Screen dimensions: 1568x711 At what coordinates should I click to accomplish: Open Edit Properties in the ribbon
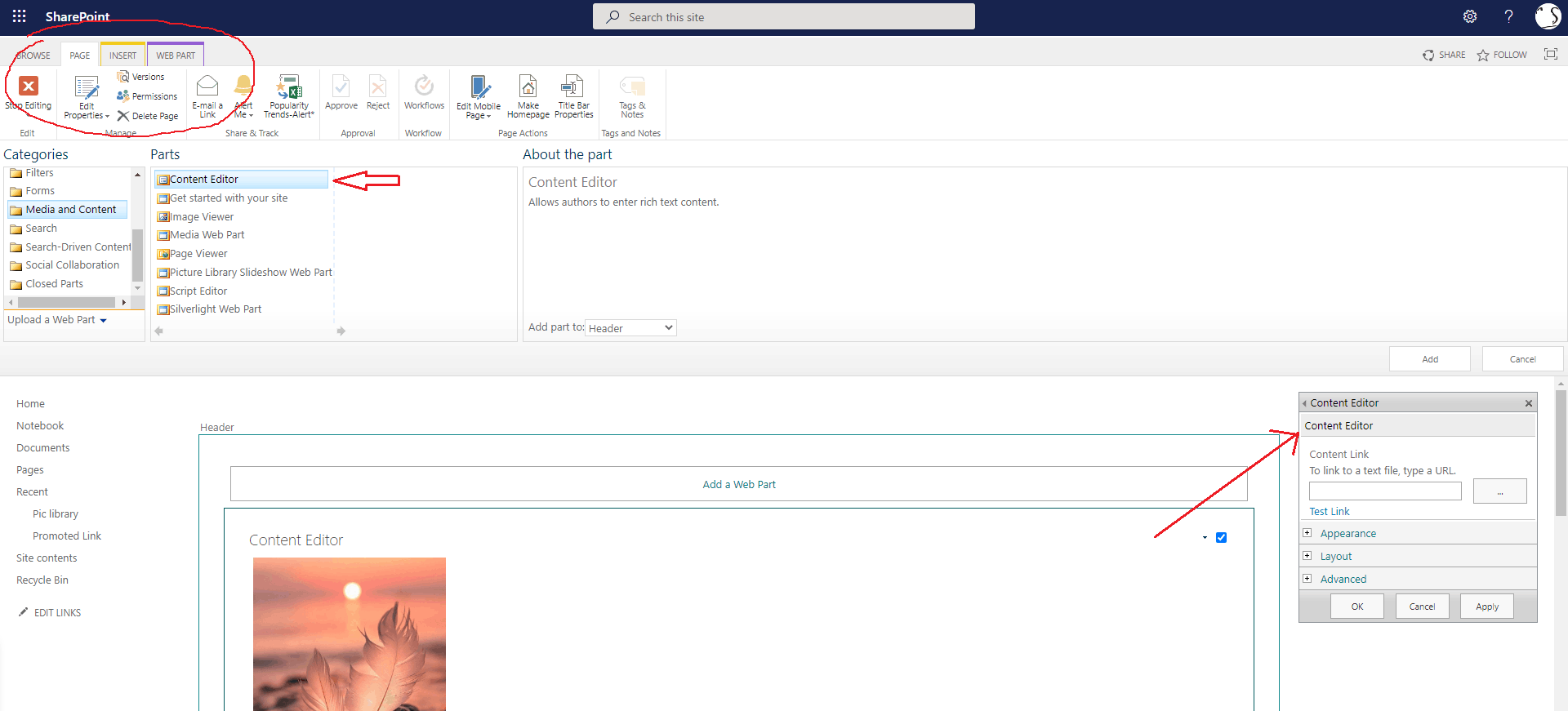coord(87,98)
